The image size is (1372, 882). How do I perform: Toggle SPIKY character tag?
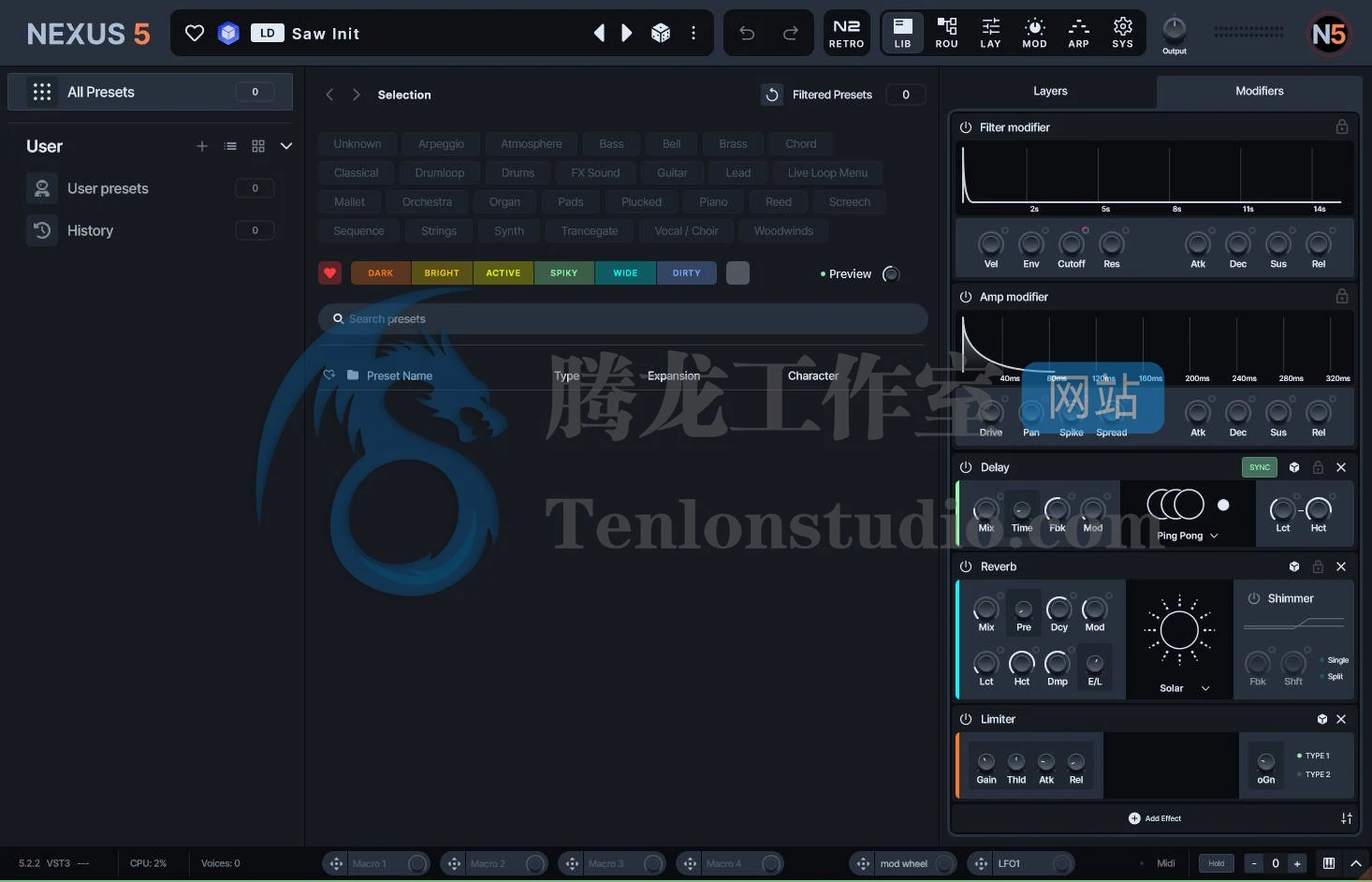pos(563,273)
